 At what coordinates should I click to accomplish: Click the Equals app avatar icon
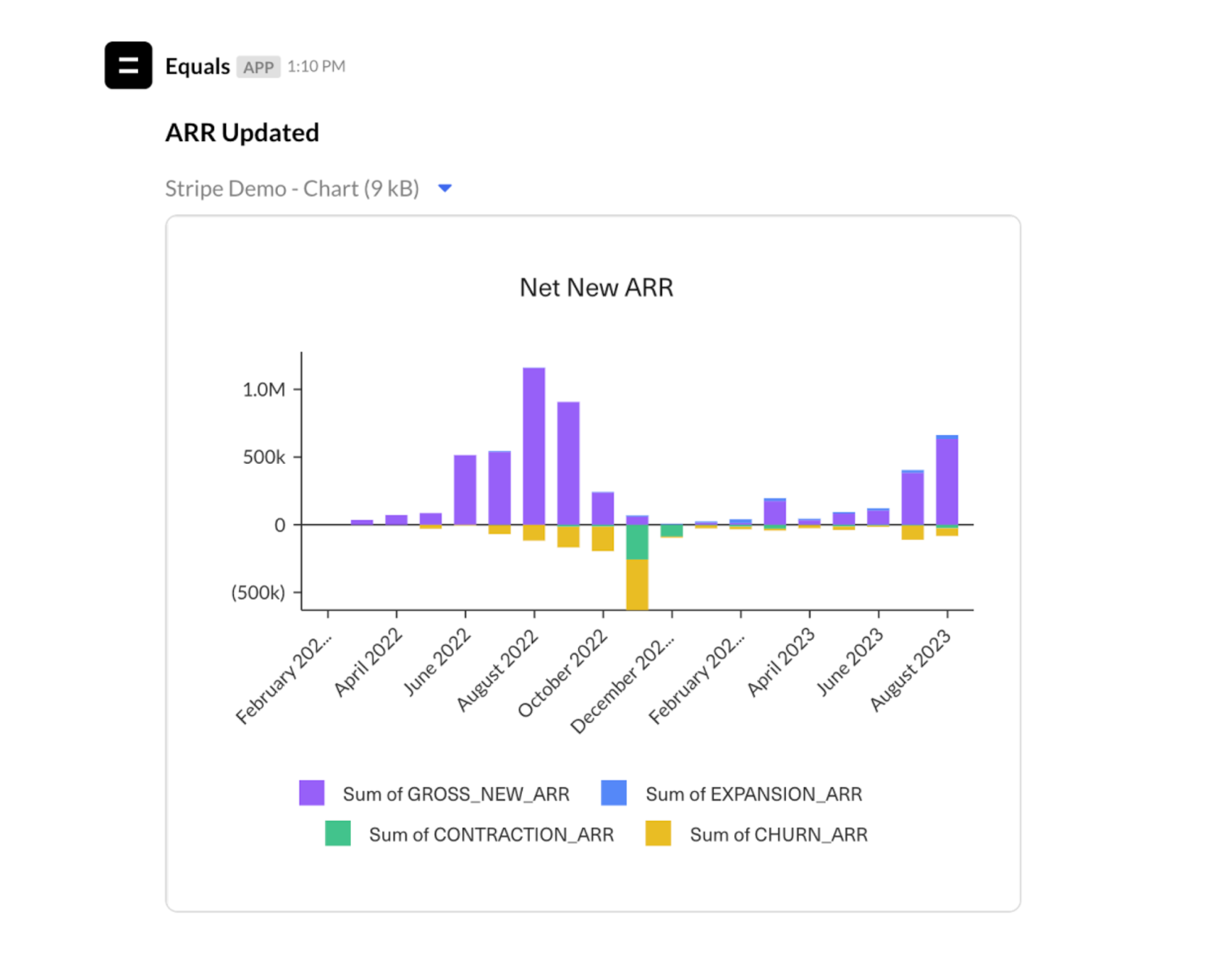tap(128, 65)
